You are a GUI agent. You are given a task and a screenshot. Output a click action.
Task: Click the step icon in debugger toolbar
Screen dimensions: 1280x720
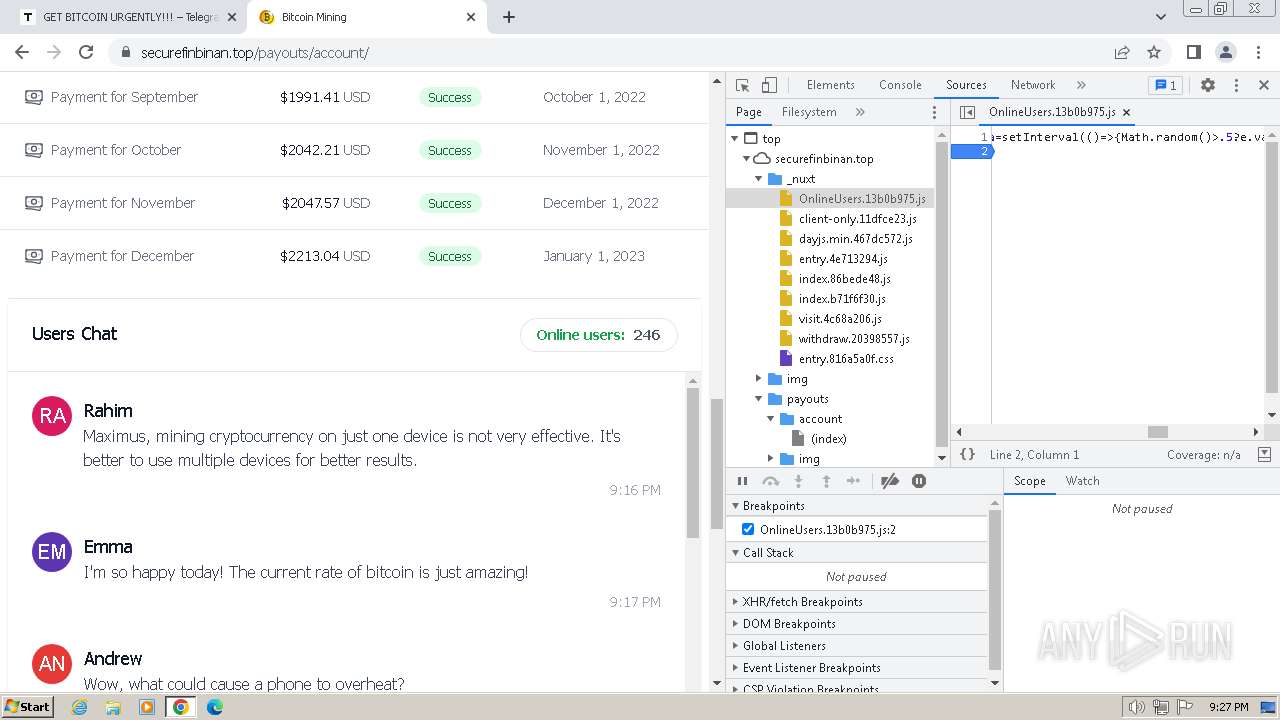[853, 481]
